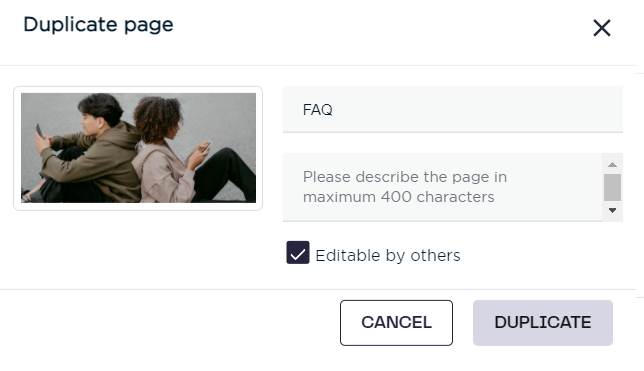Click the white border frame around preview image
This screenshot has height=371, width=644.
138,90
